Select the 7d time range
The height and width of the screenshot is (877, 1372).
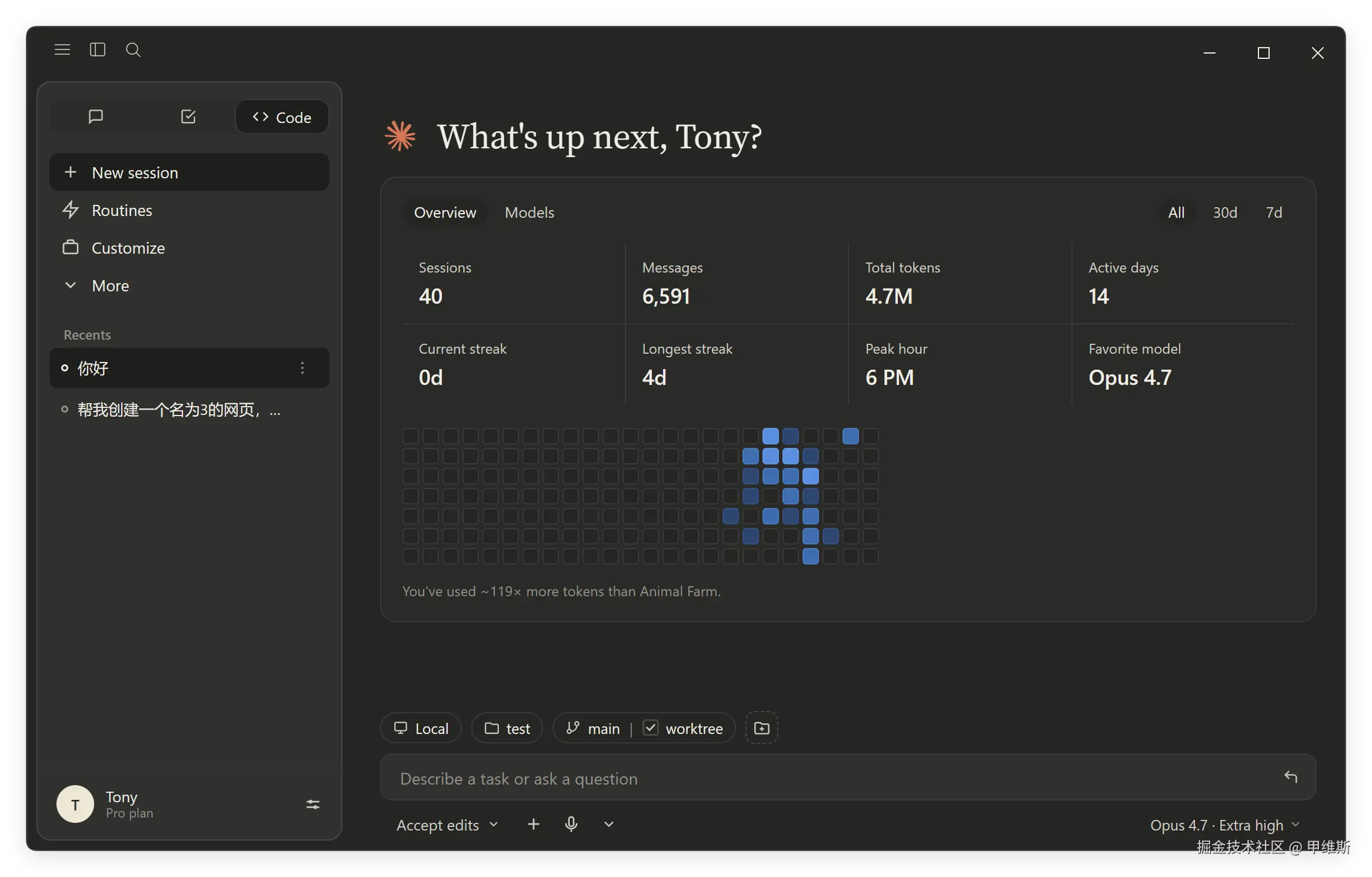[x=1274, y=212]
